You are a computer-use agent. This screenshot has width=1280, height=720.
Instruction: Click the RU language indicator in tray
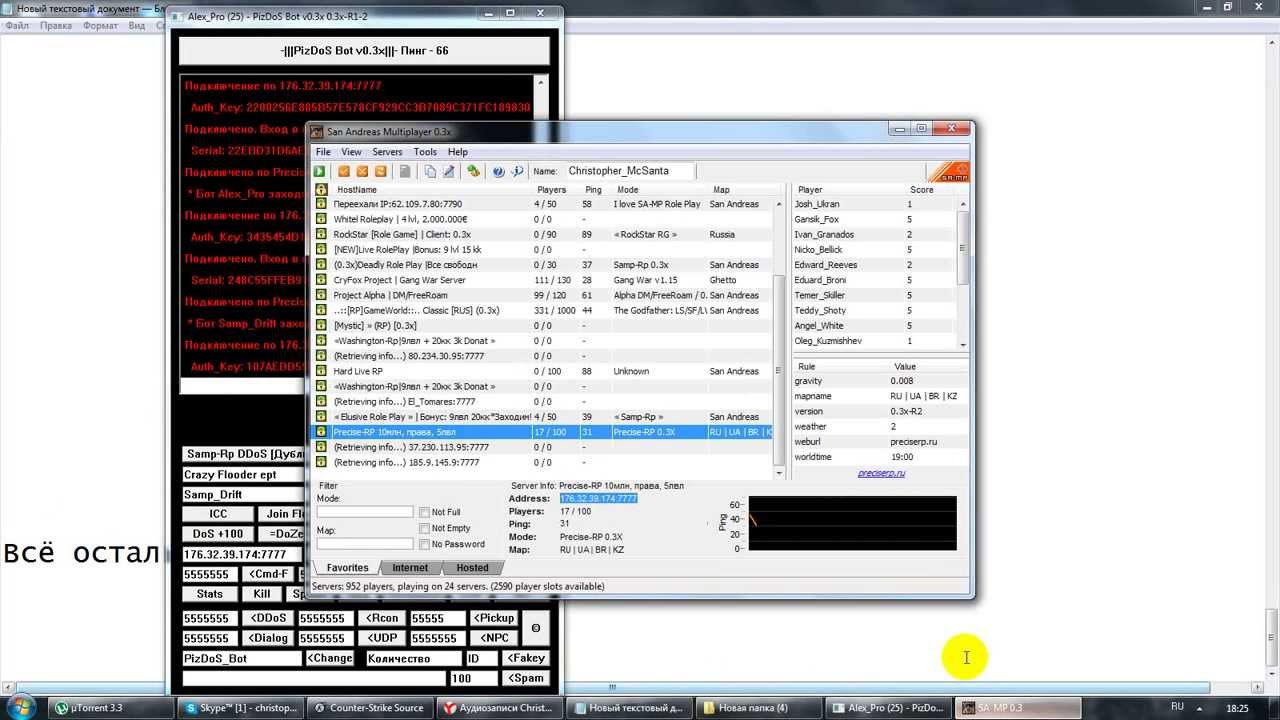pos(1177,707)
